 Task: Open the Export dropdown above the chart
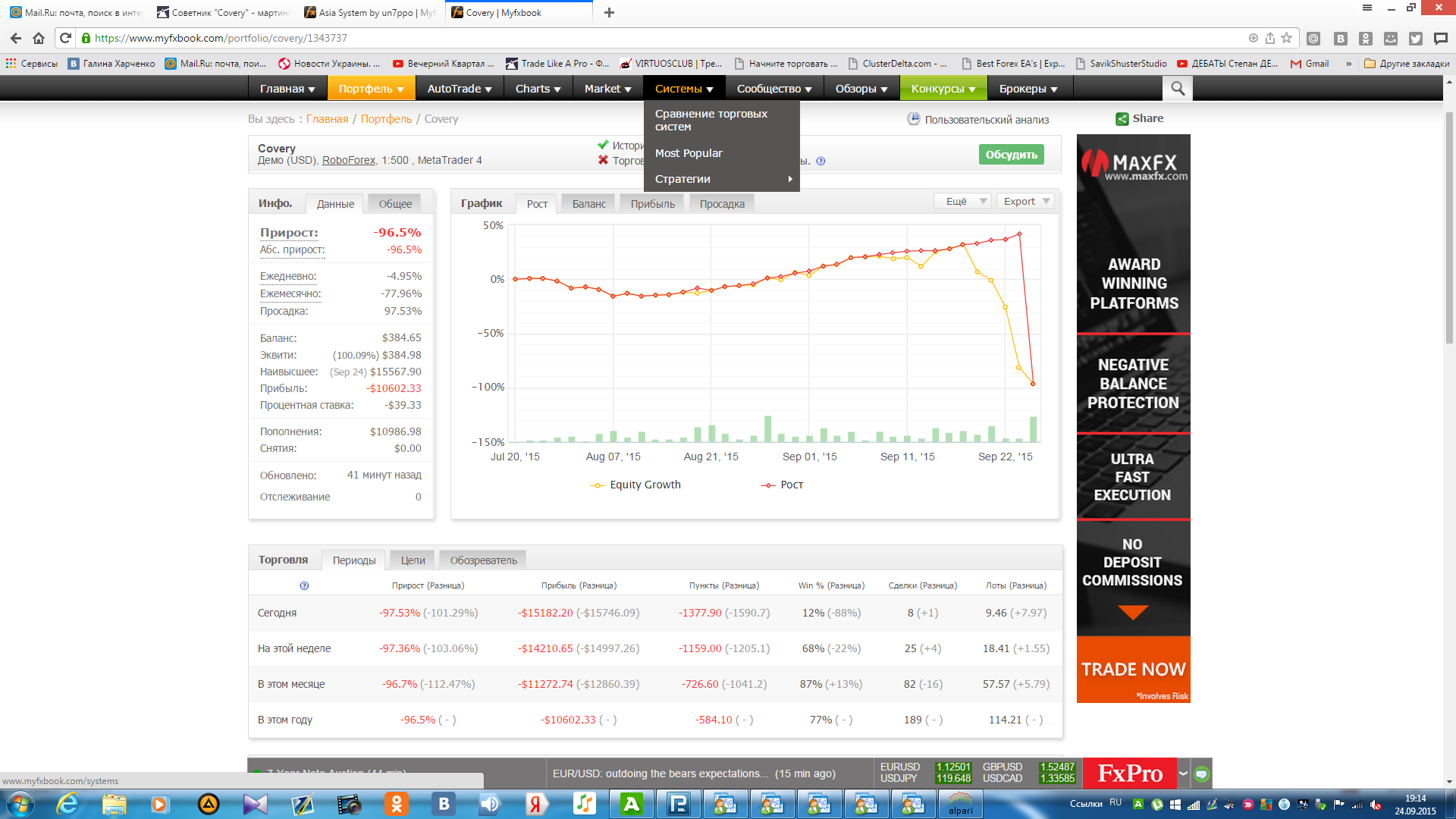(x=1025, y=201)
